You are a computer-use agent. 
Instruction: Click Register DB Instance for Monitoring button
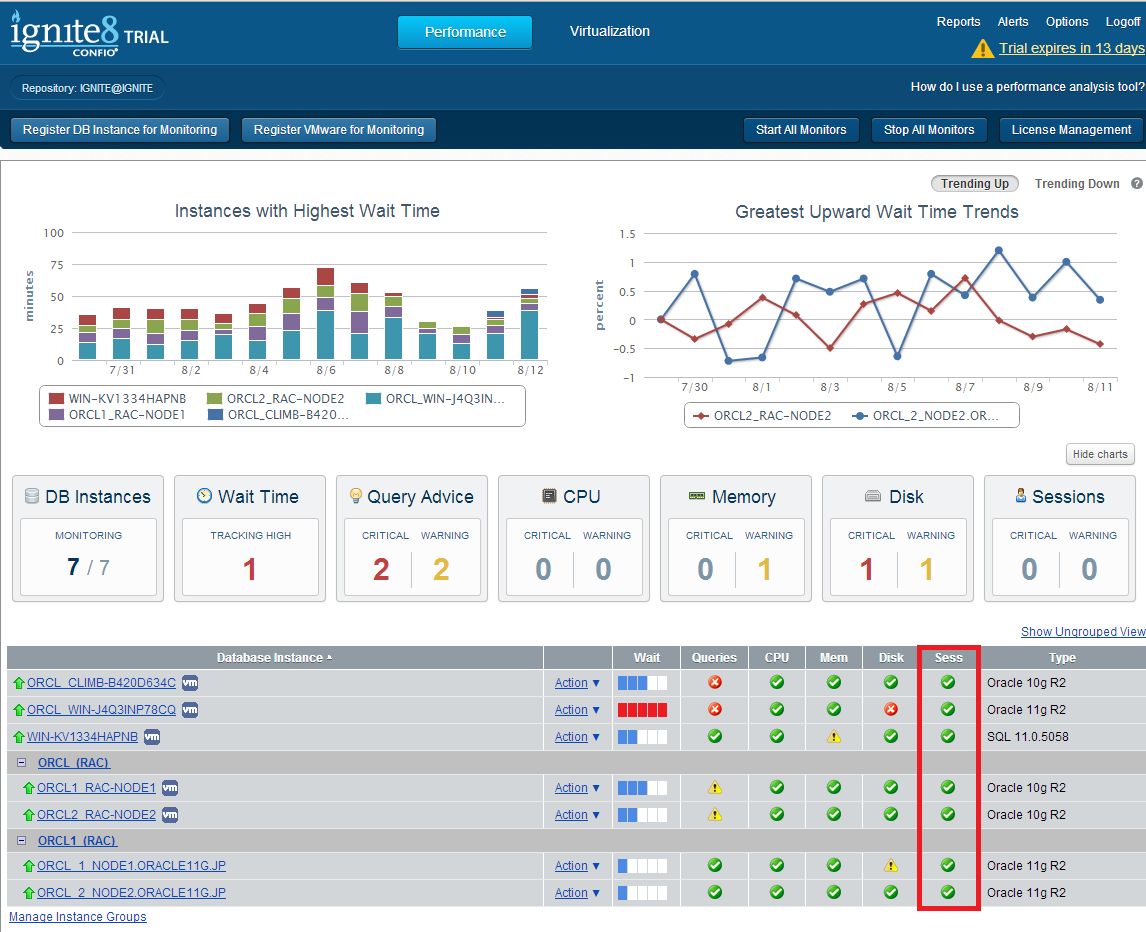(x=120, y=129)
